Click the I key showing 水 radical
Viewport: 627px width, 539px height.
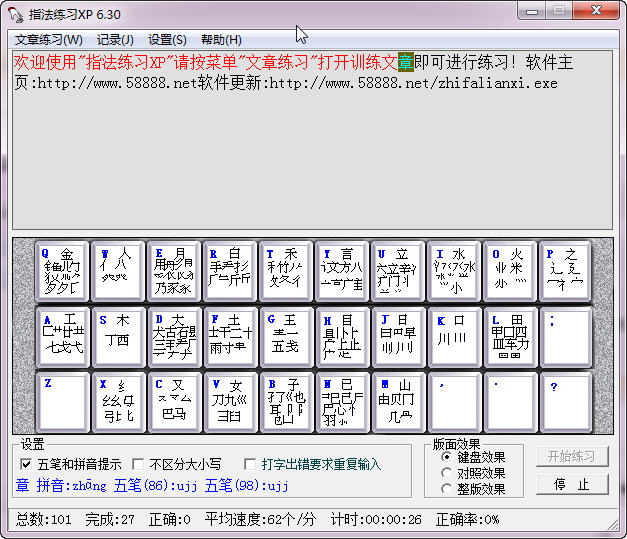point(454,271)
